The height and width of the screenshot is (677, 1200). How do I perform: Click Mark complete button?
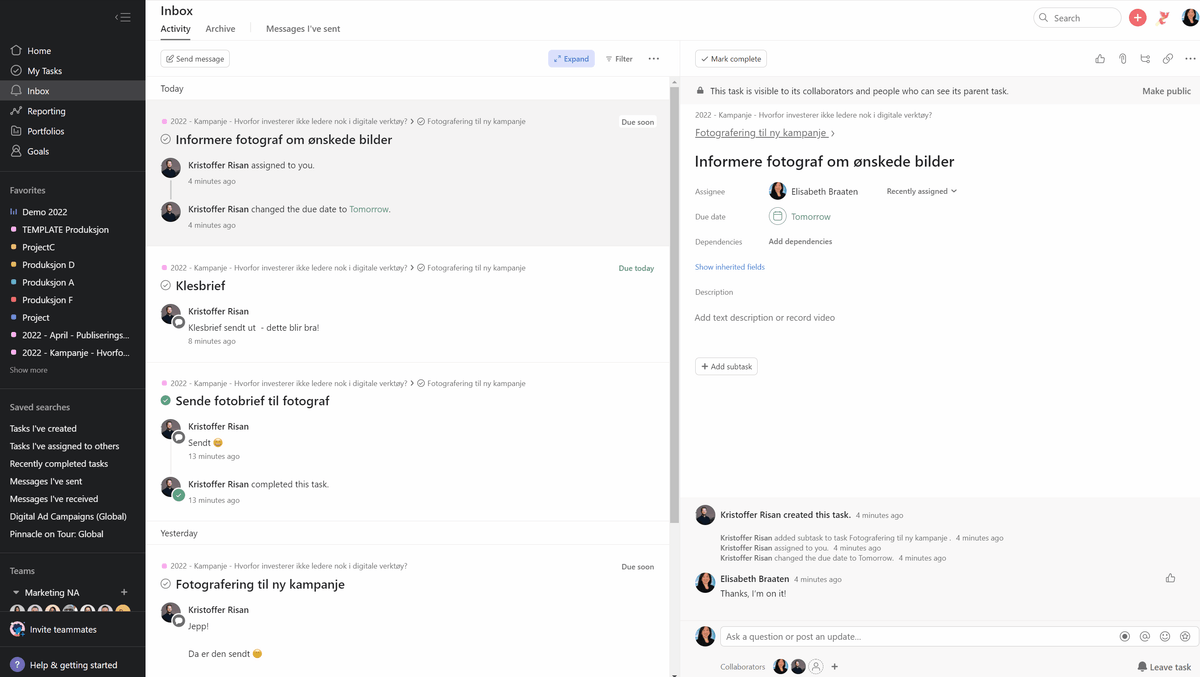pyautogui.click(x=731, y=59)
